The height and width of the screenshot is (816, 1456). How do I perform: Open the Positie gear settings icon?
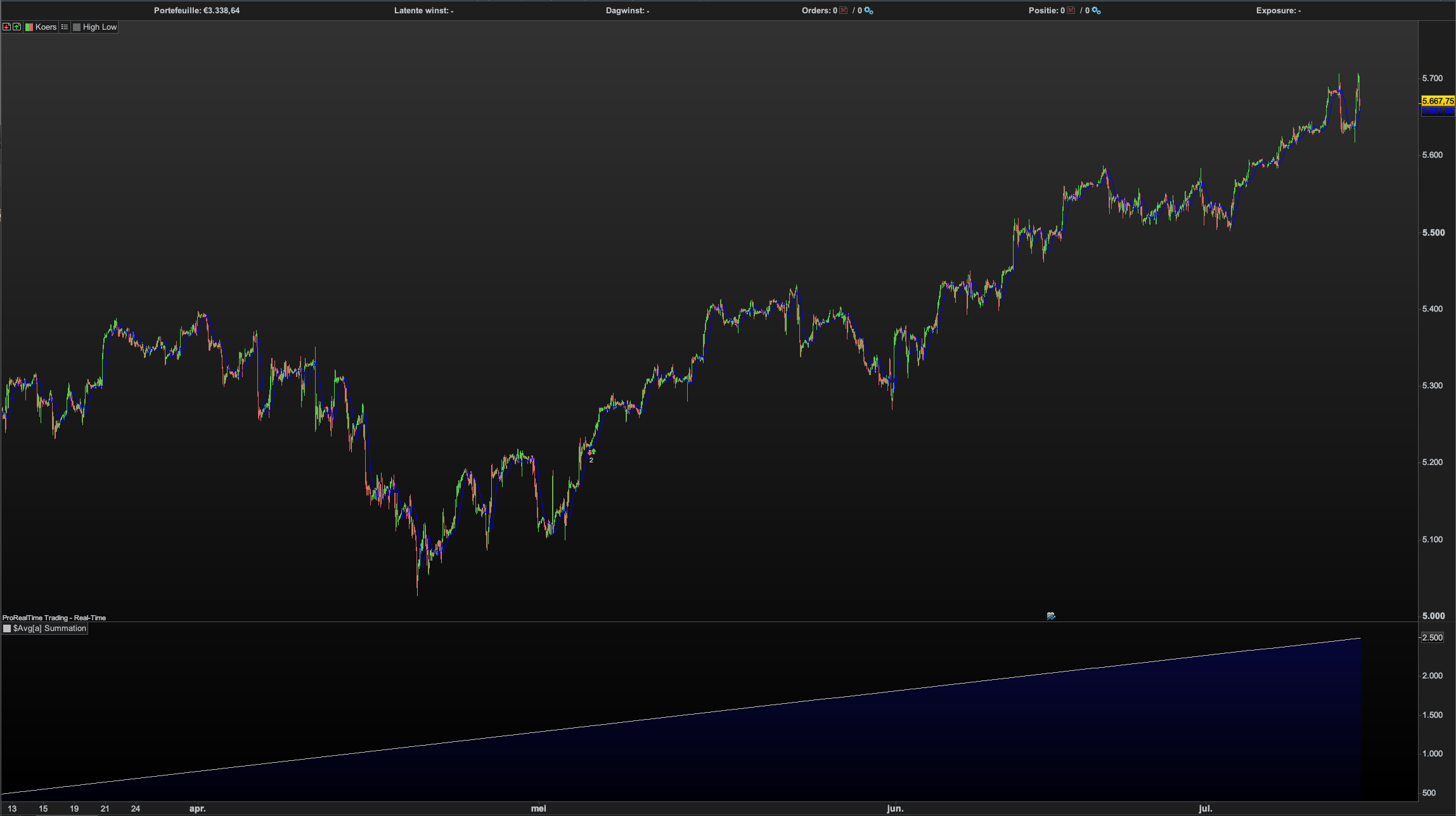(1096, 10)
